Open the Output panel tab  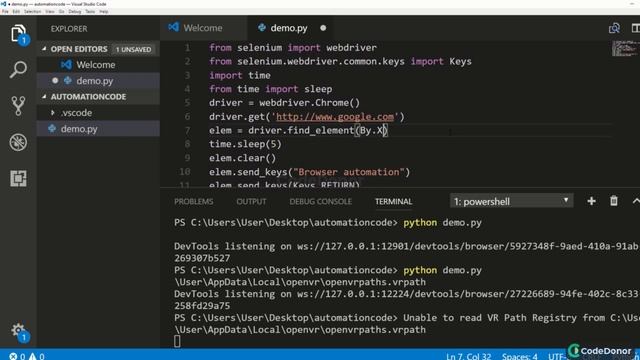tap(251, 202)
